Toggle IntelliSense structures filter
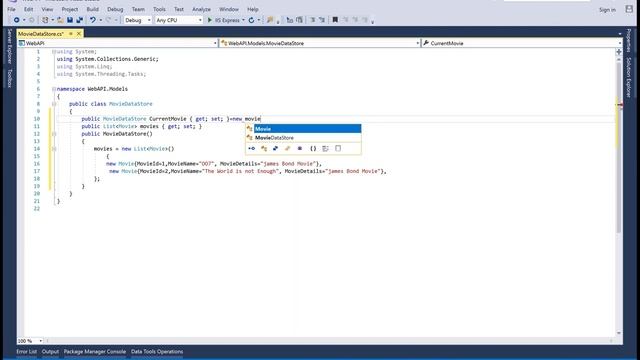 pyautogui.click(x=276, y=149)
